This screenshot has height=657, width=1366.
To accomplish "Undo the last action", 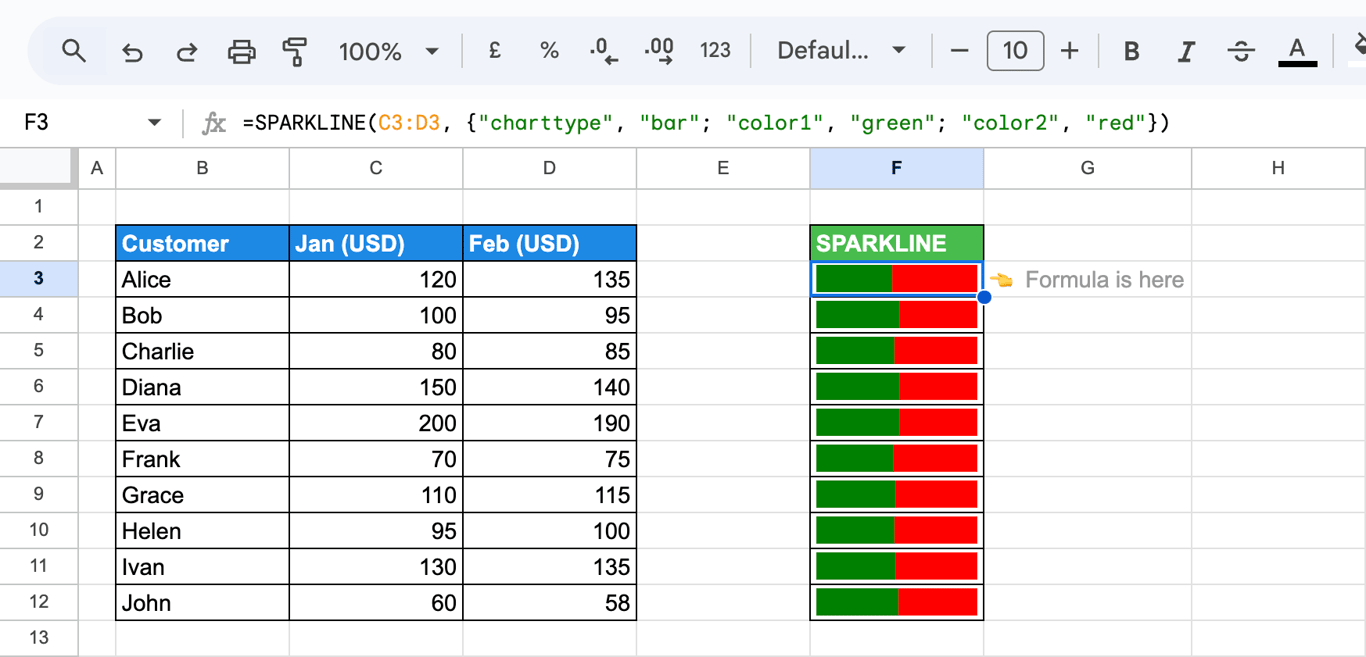I will pyautogui.click(x=132, y=51).
